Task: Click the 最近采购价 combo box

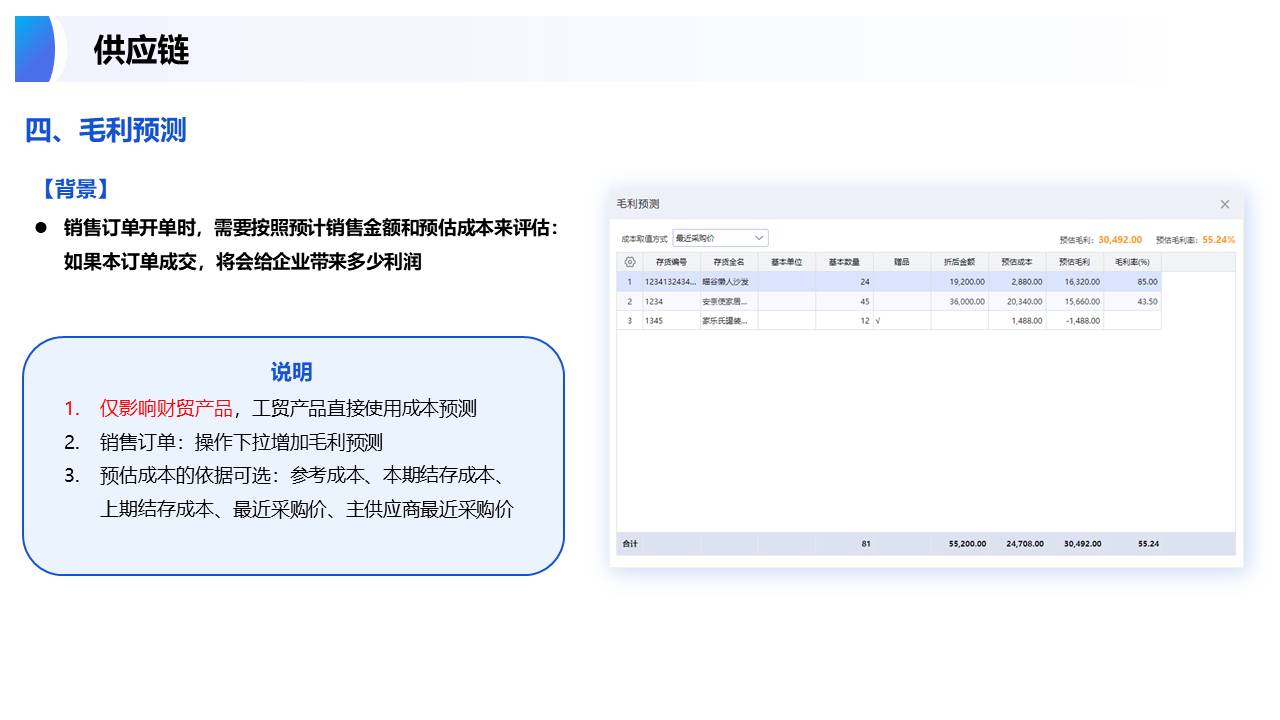Action: coord(719,238)
